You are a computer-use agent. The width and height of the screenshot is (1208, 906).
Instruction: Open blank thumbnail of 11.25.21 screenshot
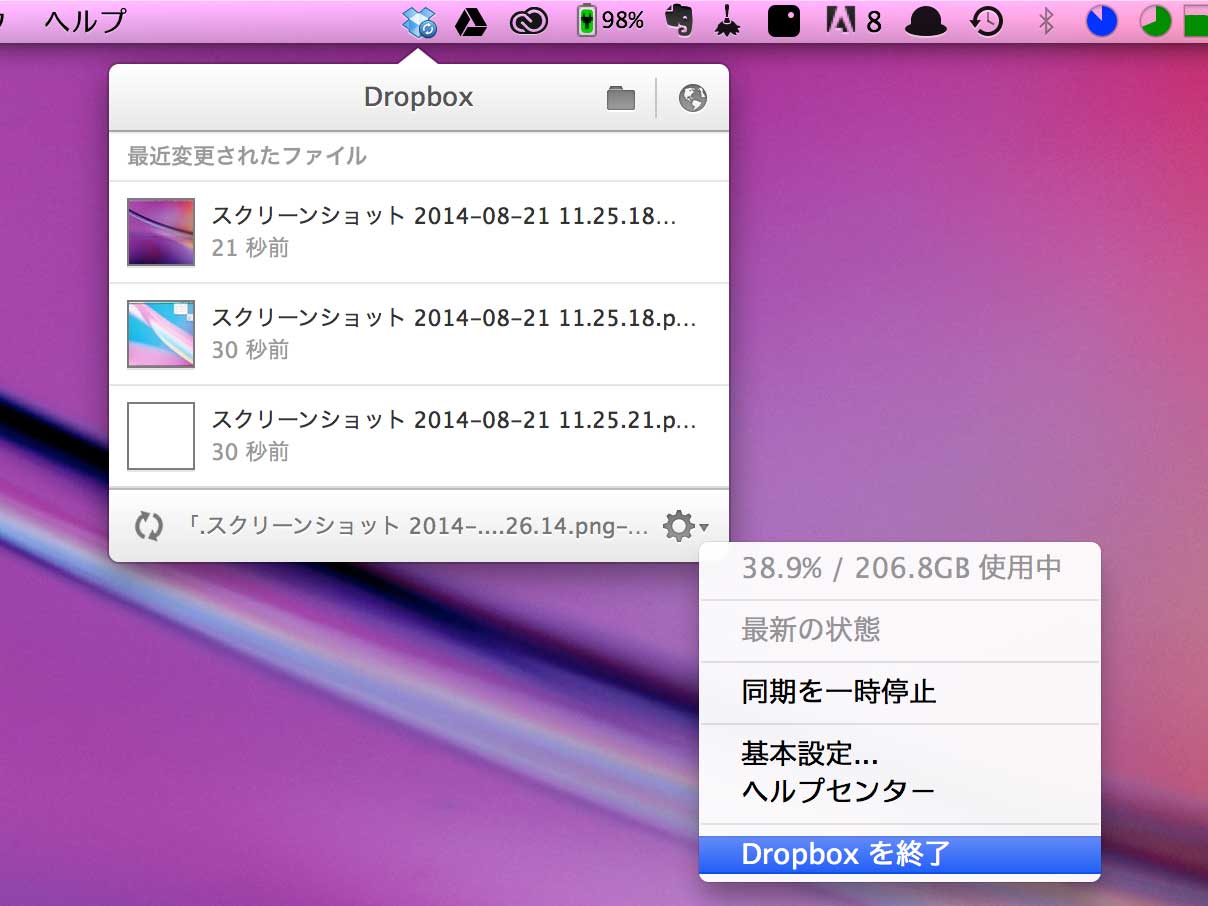point(161,436)
